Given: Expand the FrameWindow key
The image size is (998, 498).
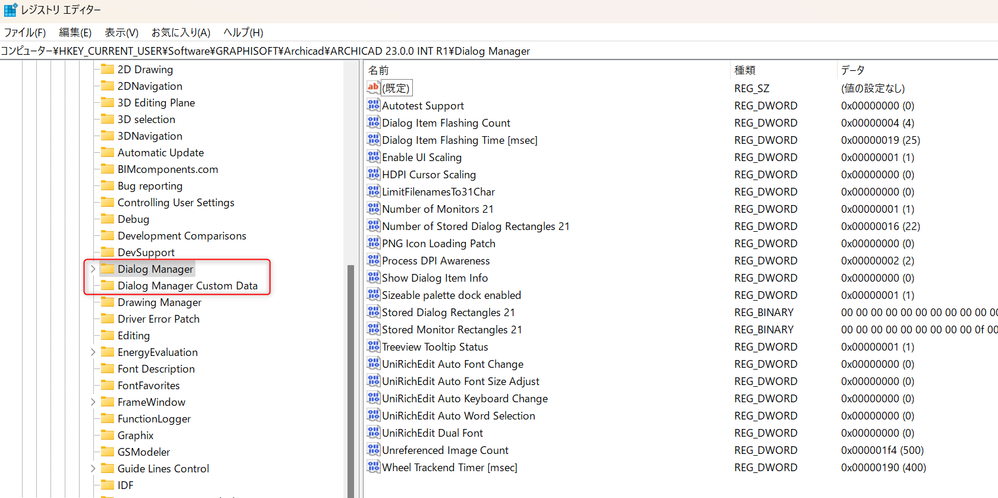Looking at the screenshot, I should [93, 402].
